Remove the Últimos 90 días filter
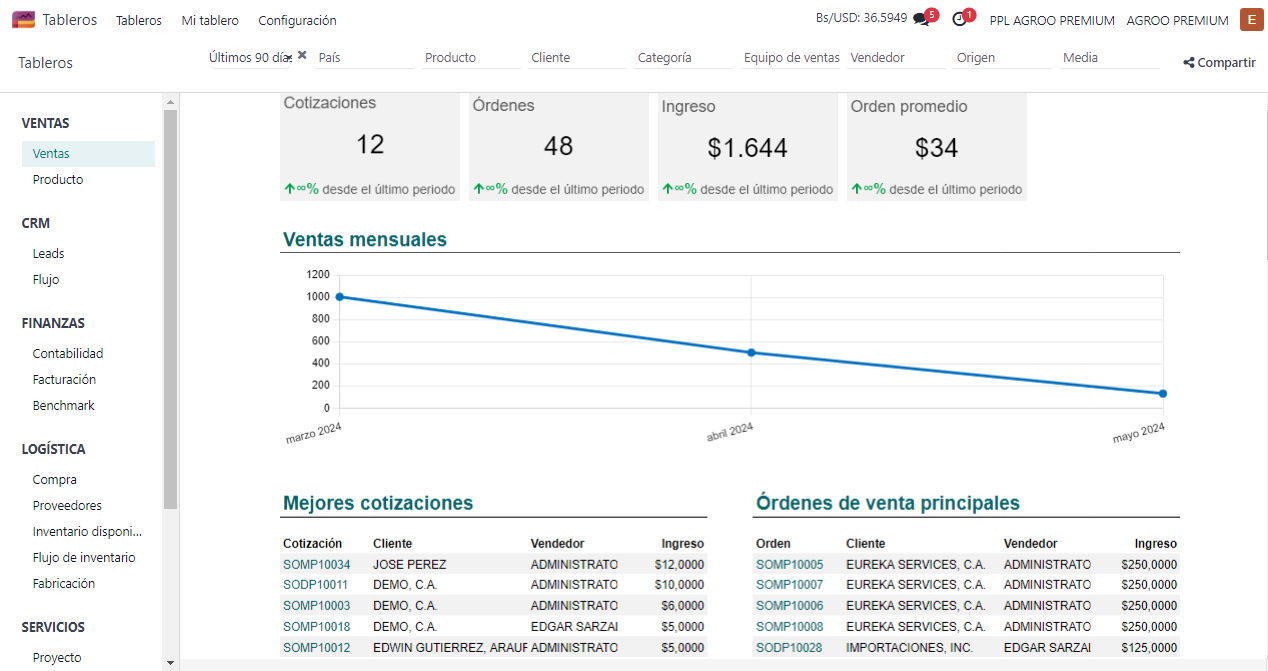This screenshot has width=1268, height=671. point(302,55)
